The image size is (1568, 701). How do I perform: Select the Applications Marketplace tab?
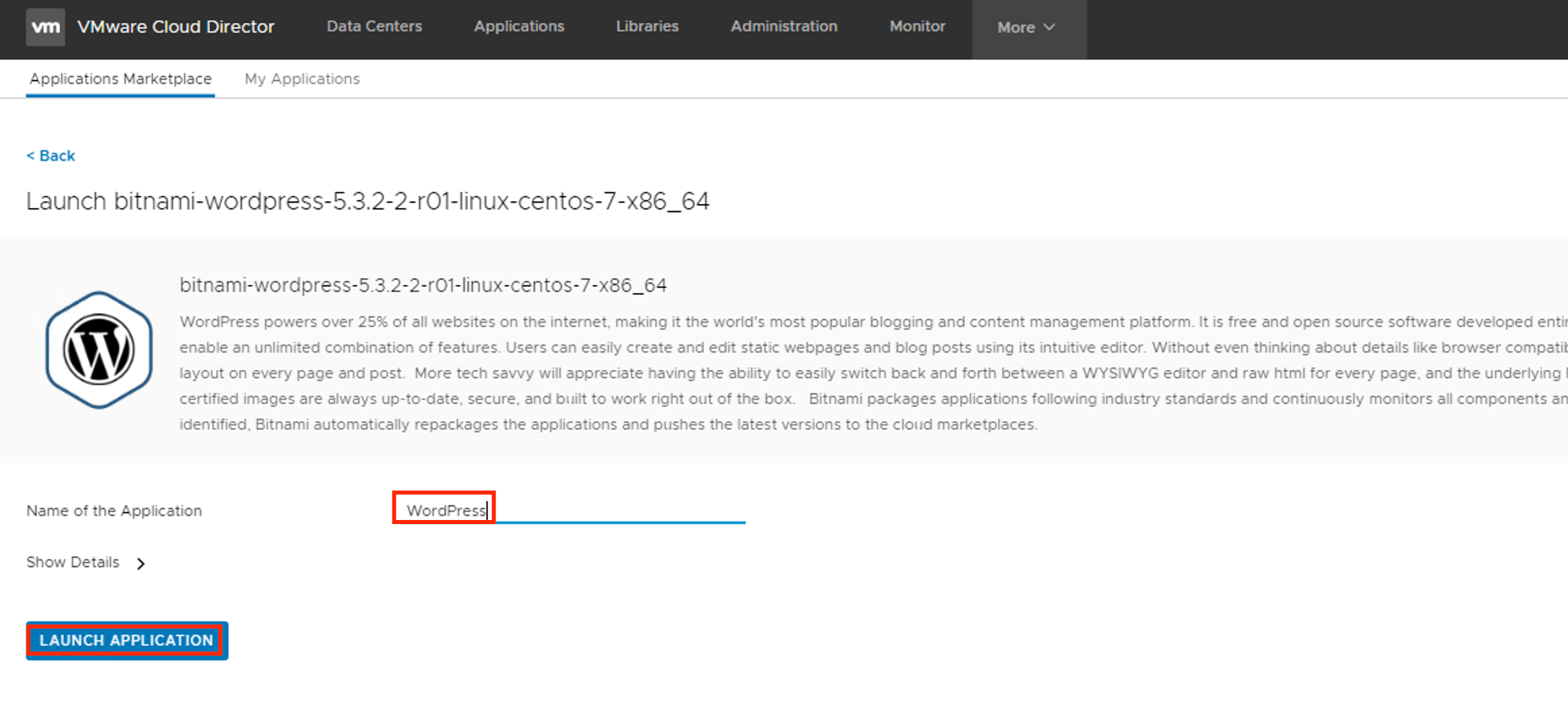tap(120, 79)
